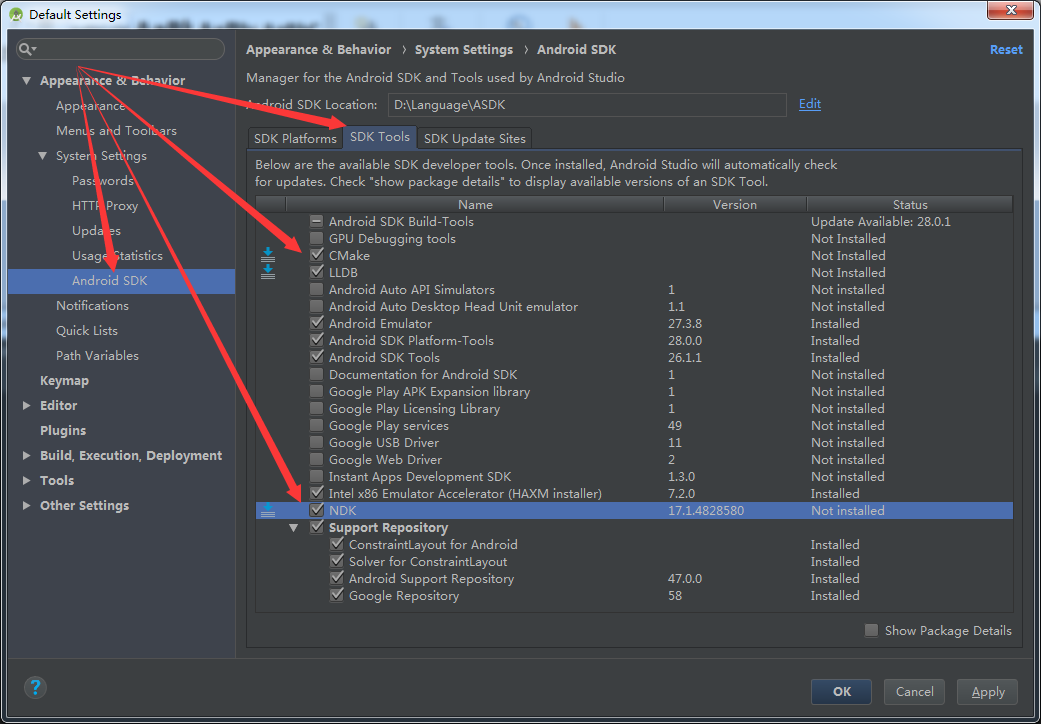Confirm with the OK button

[x=841, y=691]
